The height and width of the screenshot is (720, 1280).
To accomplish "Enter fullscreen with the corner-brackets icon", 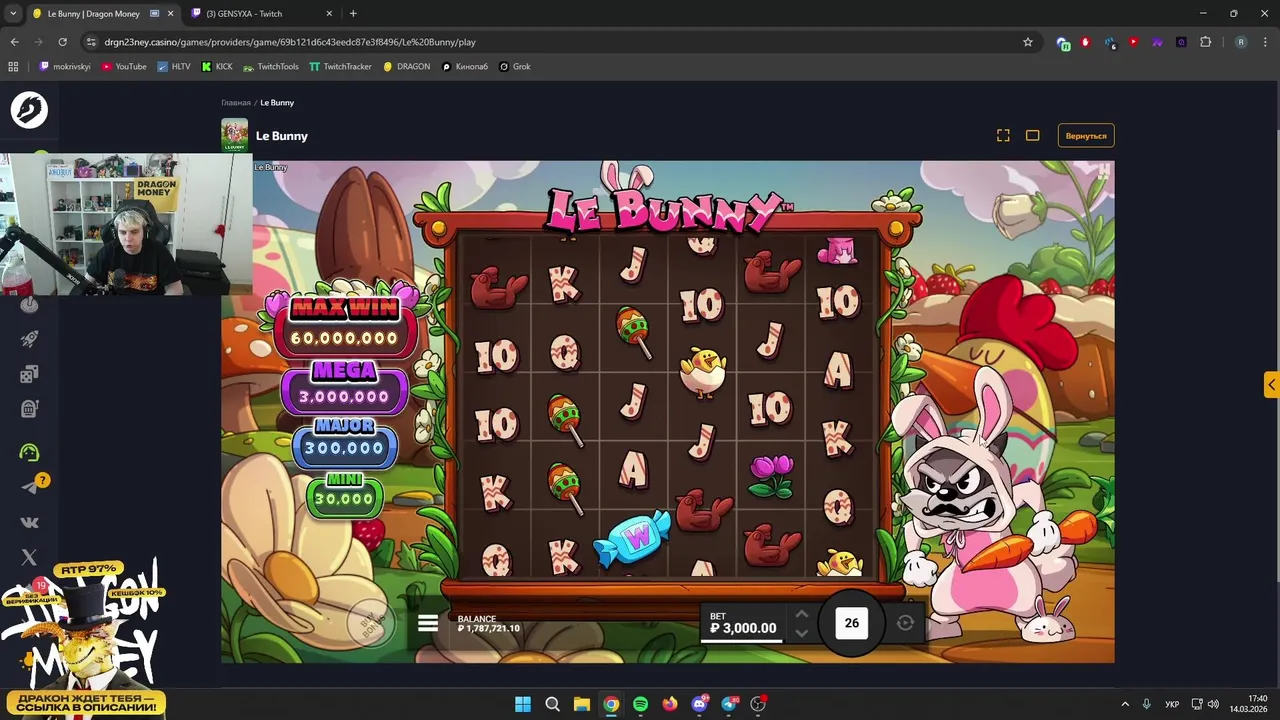I will (1003, 135).
